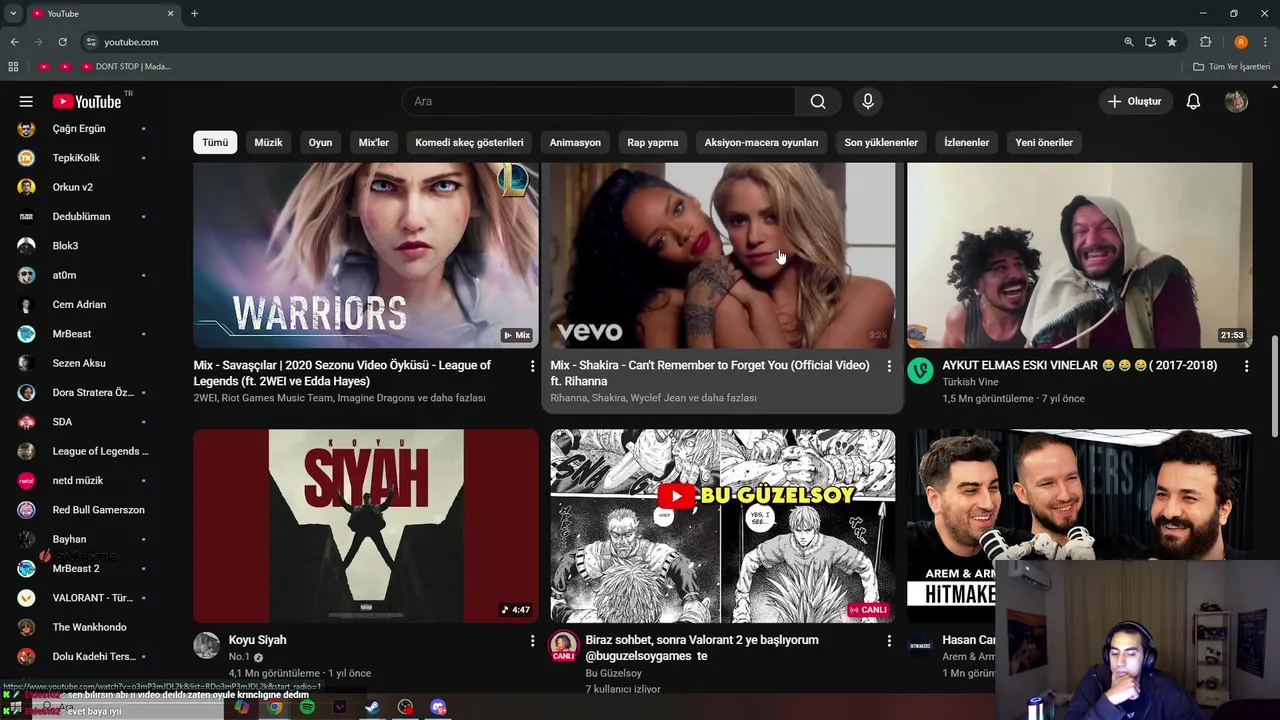The image size is (1280, 720).
Task: Select the Müzik filter chip
Action: tap(268, 142)
